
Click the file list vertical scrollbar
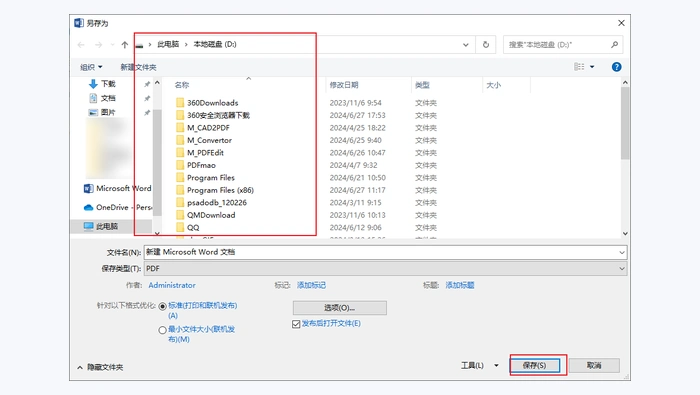tap(625, 123)
